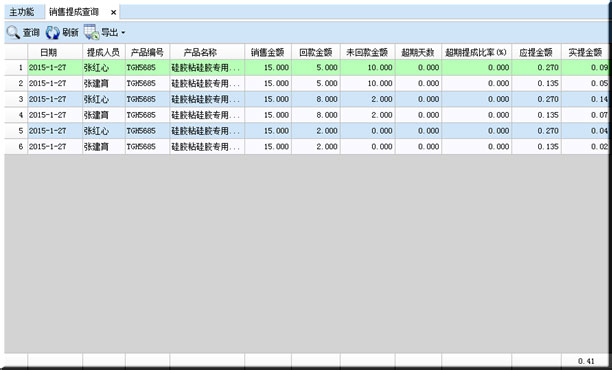Image resolution: width=612 pixels, height=370 pixels.
Task: Click the 刷新 refresh arrows icon
Action: click(52, 33)
